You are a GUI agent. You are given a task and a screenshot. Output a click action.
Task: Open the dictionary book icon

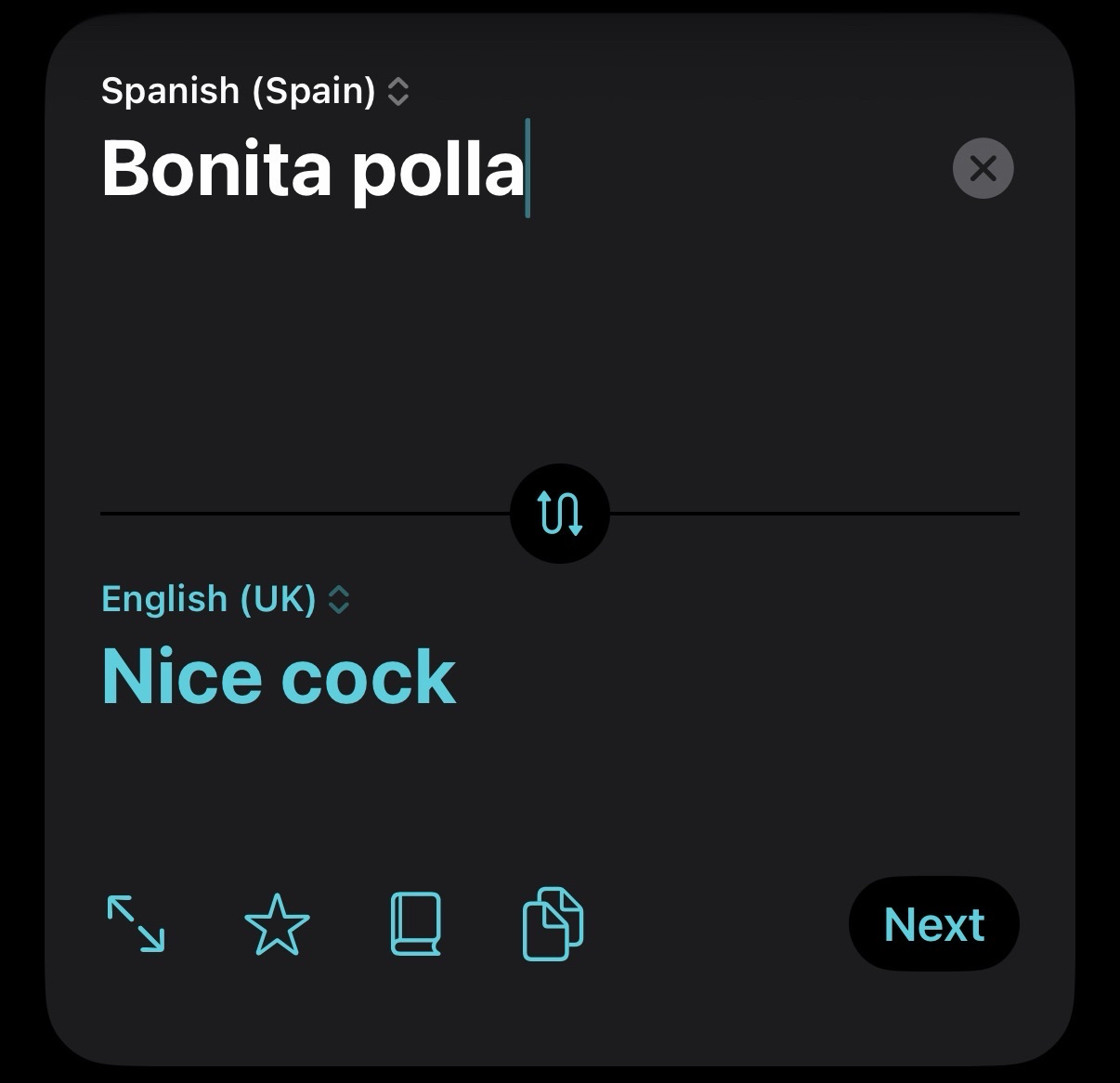click(x=415, y=924)
